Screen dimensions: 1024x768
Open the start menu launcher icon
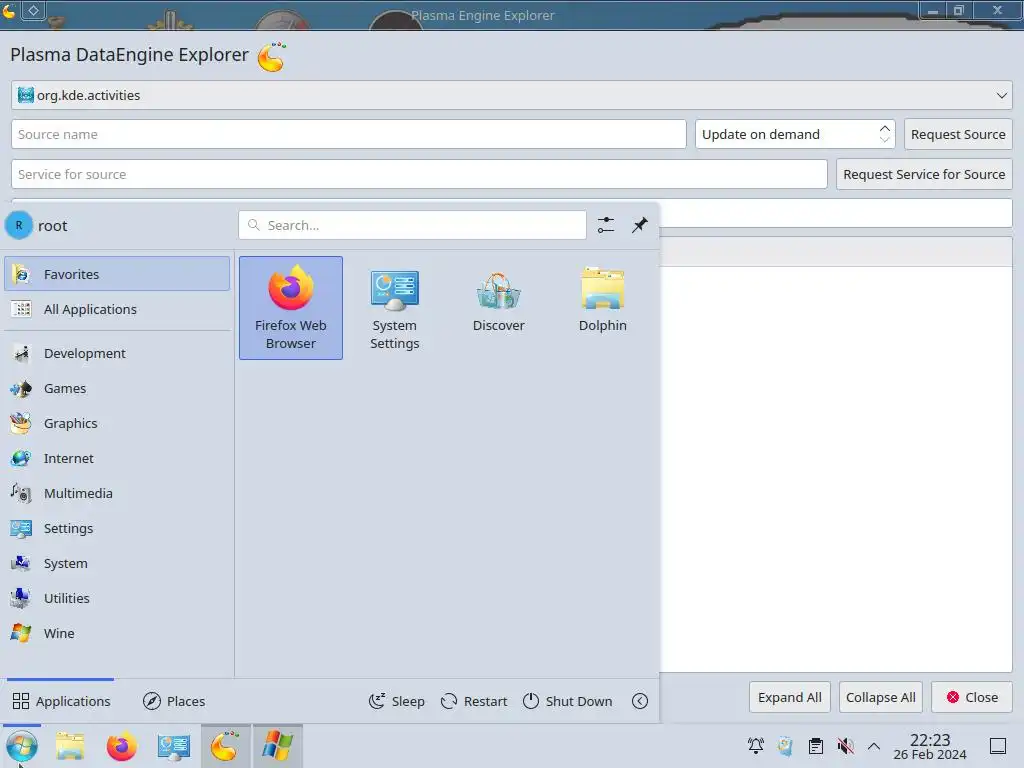coord(22,746)
